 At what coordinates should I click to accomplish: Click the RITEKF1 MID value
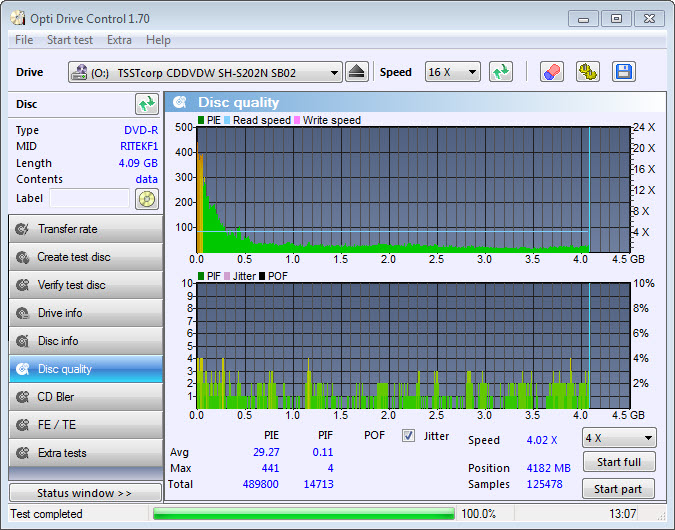139,146
